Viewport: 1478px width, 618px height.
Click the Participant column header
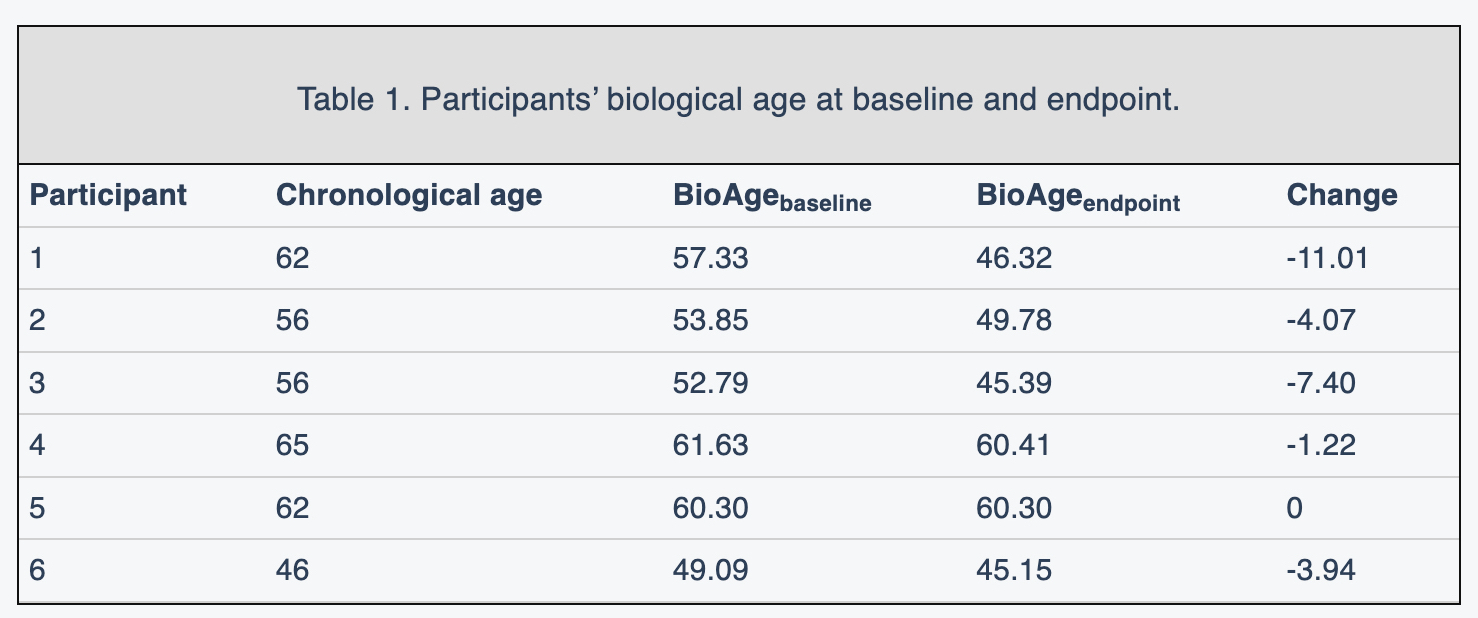click(108, 195)
